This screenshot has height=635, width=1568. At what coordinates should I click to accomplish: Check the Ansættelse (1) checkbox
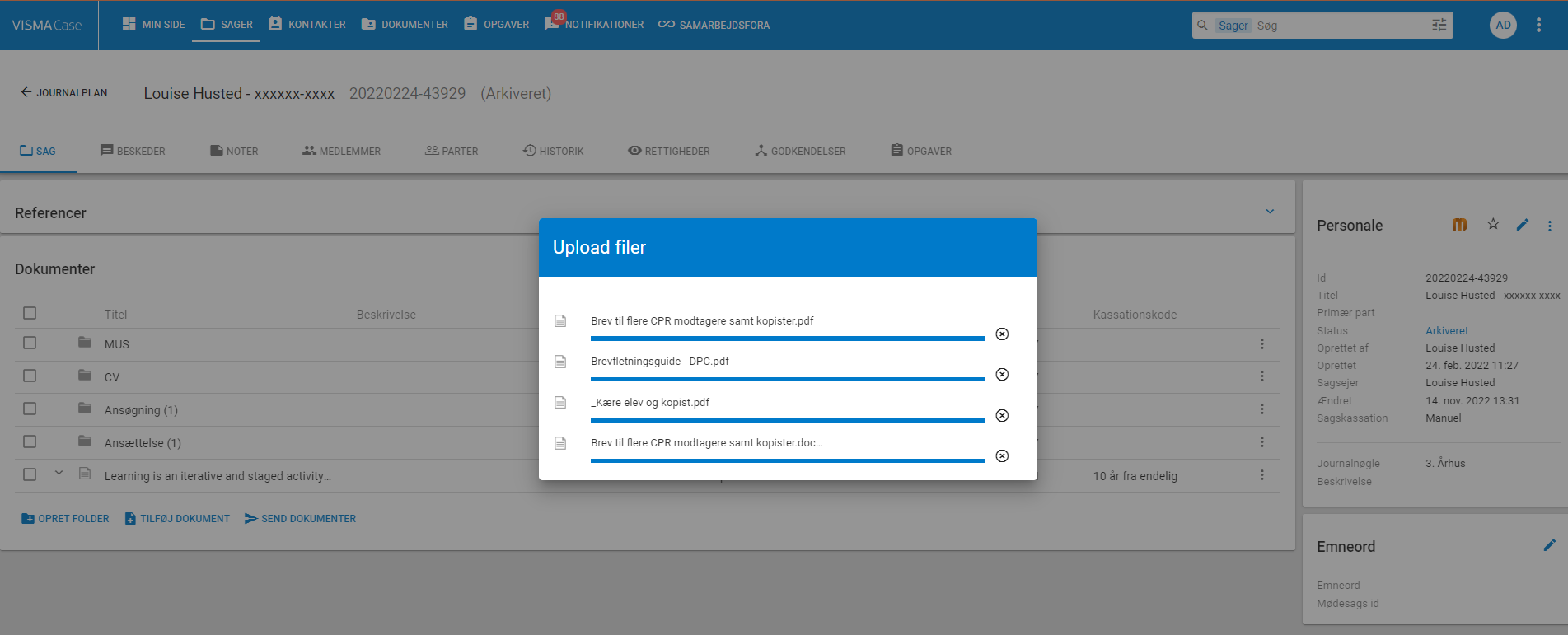[30, 441]
